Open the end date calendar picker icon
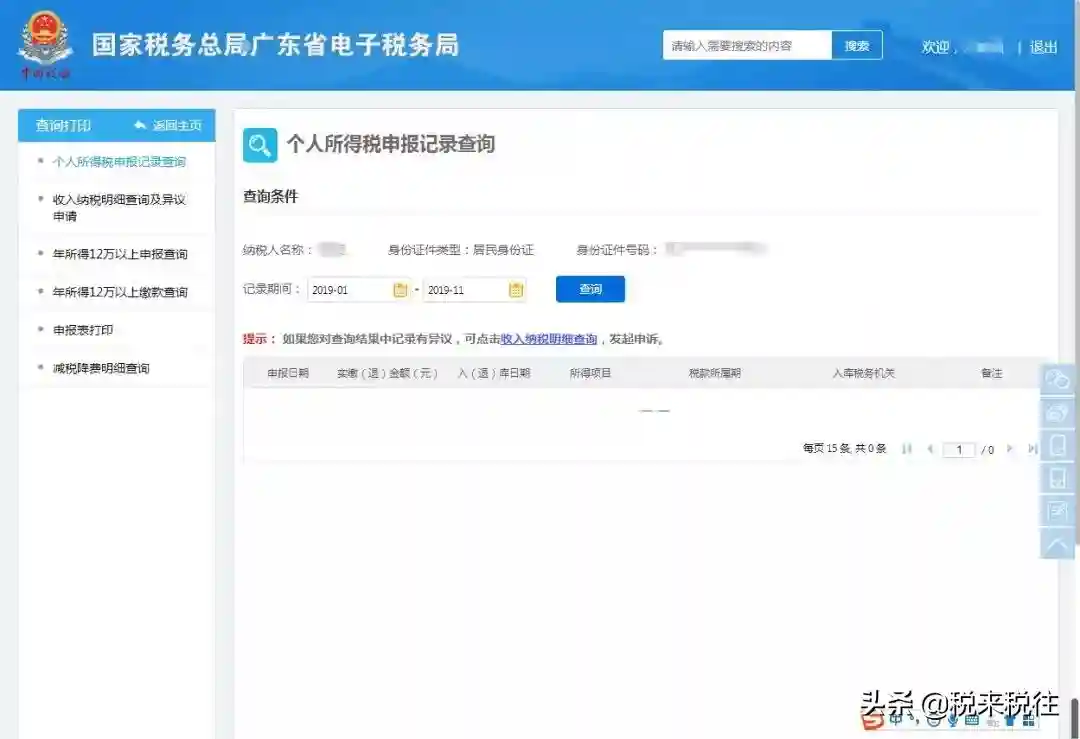This screenshot has height=739, width=1080. [x=516, y=290]
